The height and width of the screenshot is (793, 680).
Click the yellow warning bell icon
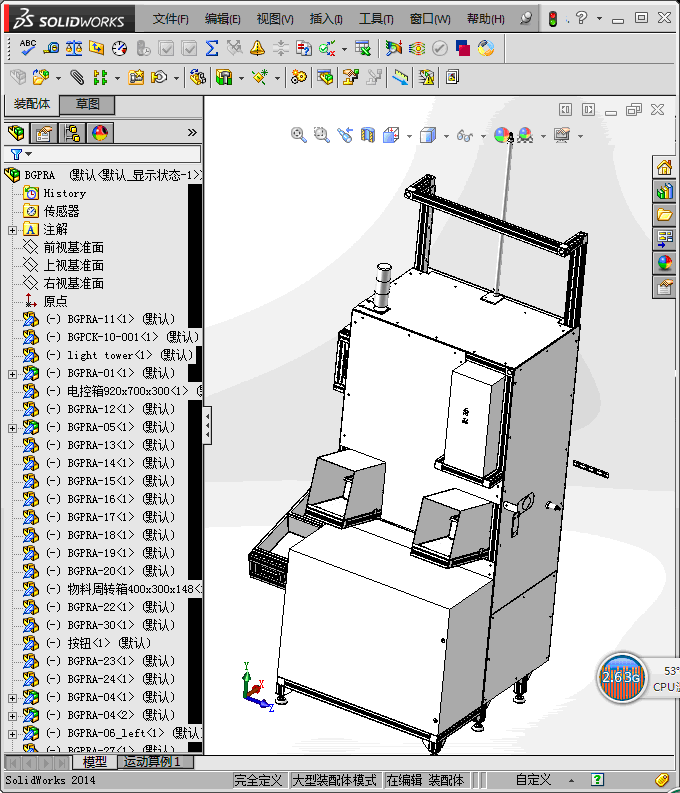(x=257, y=49)
